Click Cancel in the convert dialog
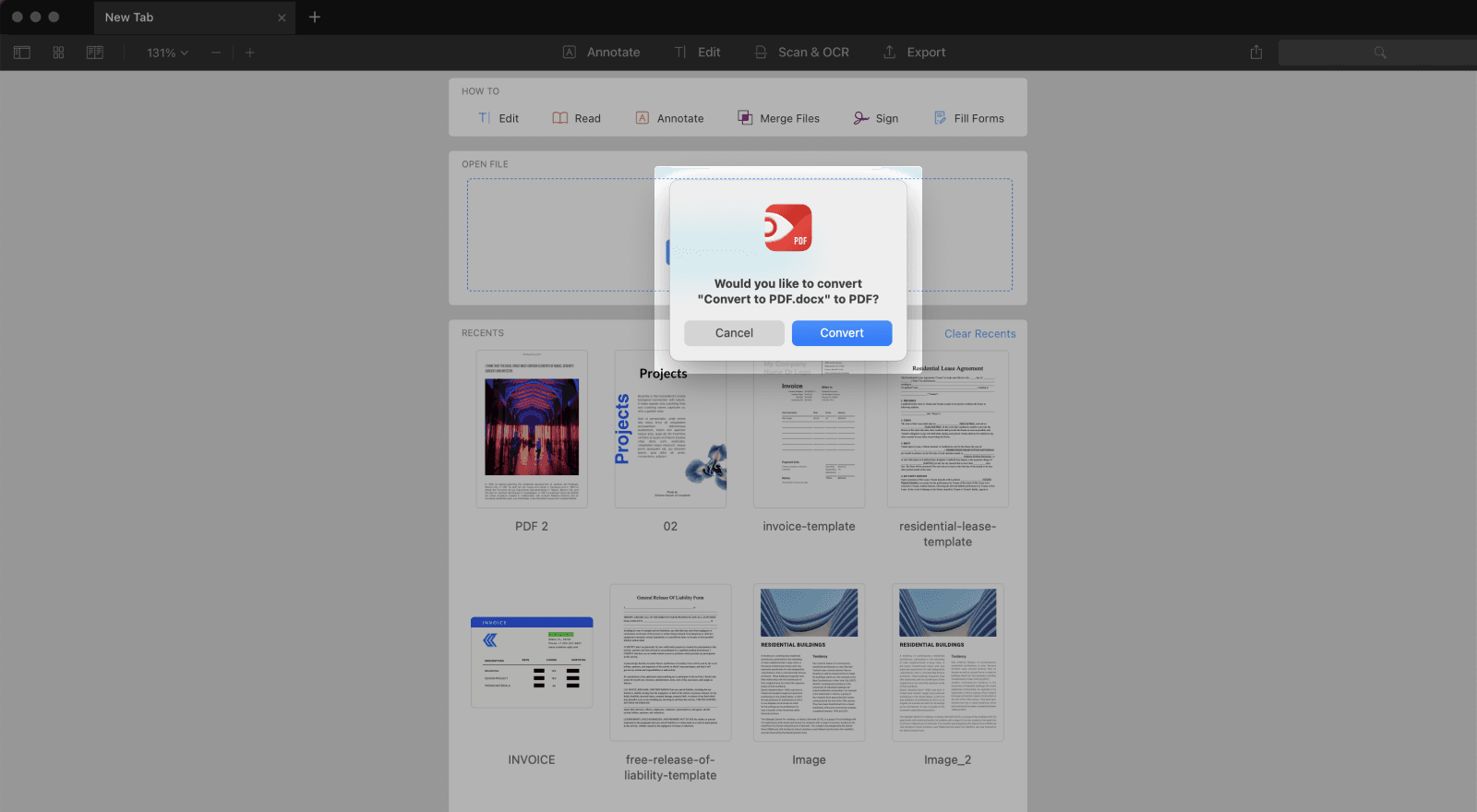Image resolution: width=1477 pixels, height=812 pixels. tap(734, 333)
